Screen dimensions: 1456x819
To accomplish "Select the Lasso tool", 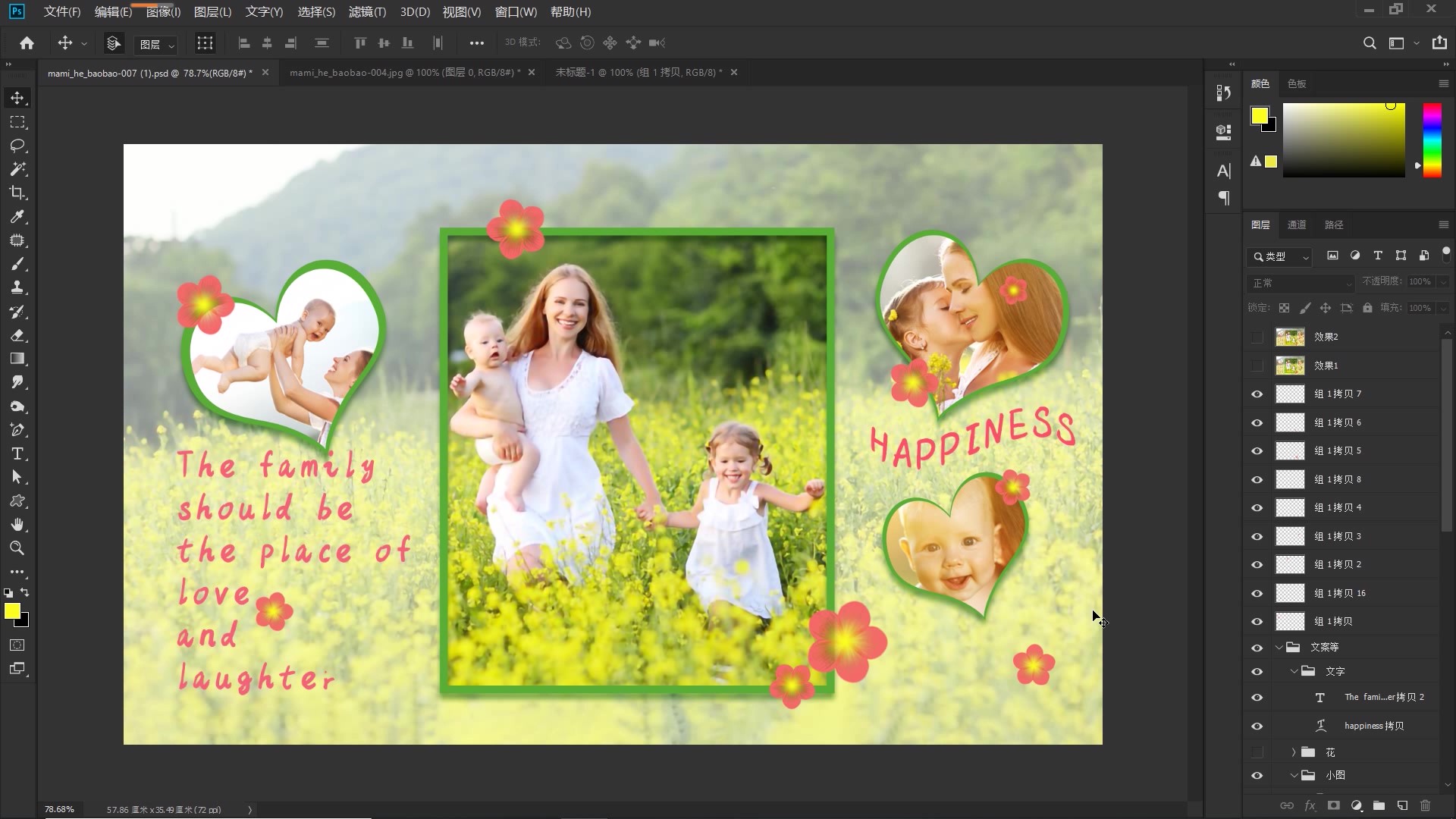I will coord(17,145).
